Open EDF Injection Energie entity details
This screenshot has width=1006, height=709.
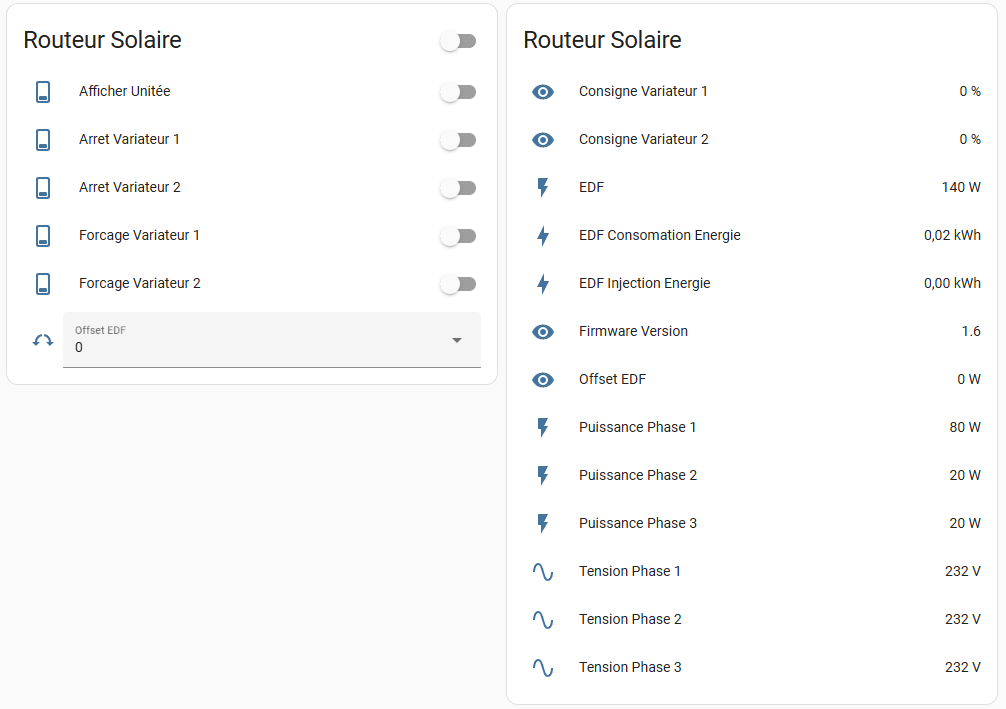644,284
